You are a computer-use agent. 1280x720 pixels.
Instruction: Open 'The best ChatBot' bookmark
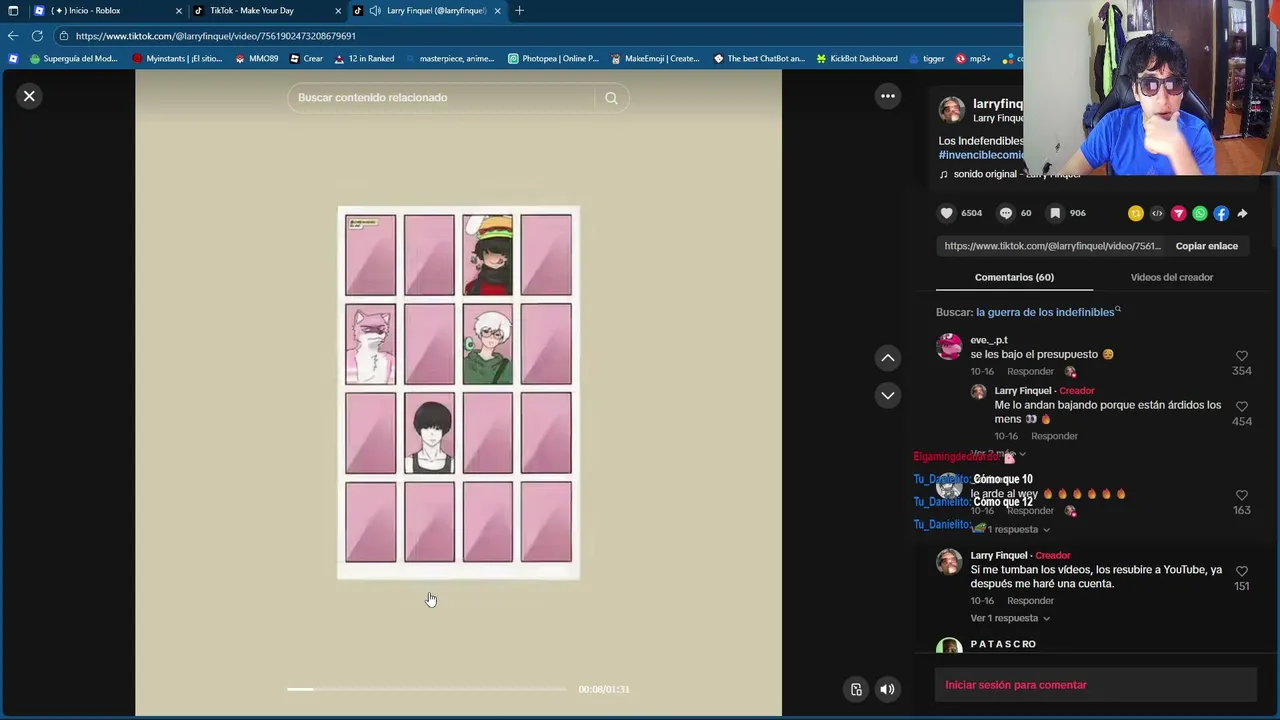pyautogui.click(x=759, y=59)
